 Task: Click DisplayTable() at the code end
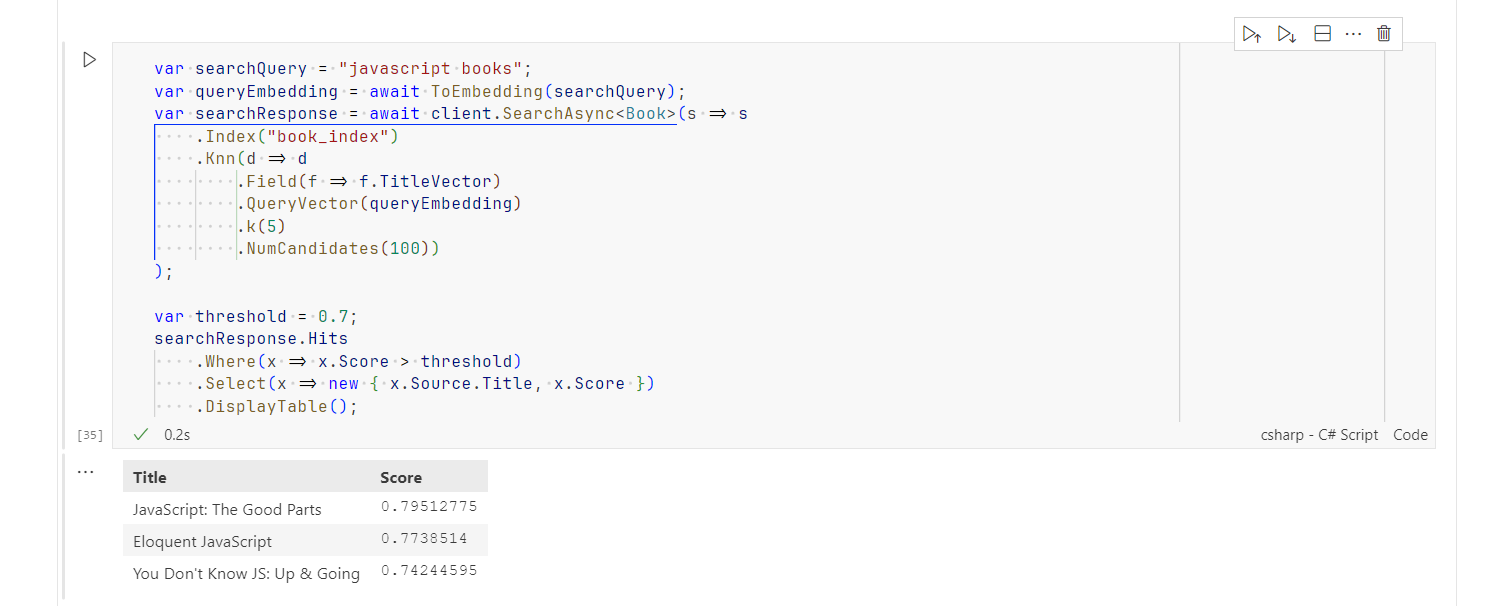(x=276, y=406)
